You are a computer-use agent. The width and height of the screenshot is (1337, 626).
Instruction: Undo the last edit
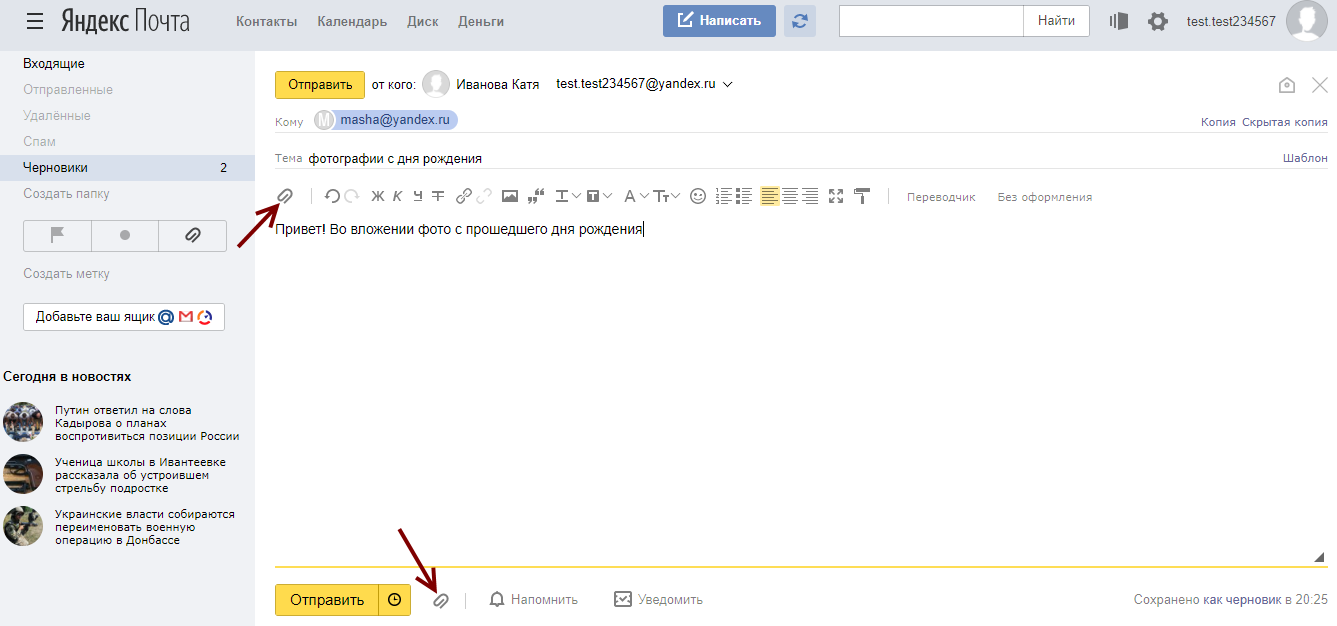(332, 197)
